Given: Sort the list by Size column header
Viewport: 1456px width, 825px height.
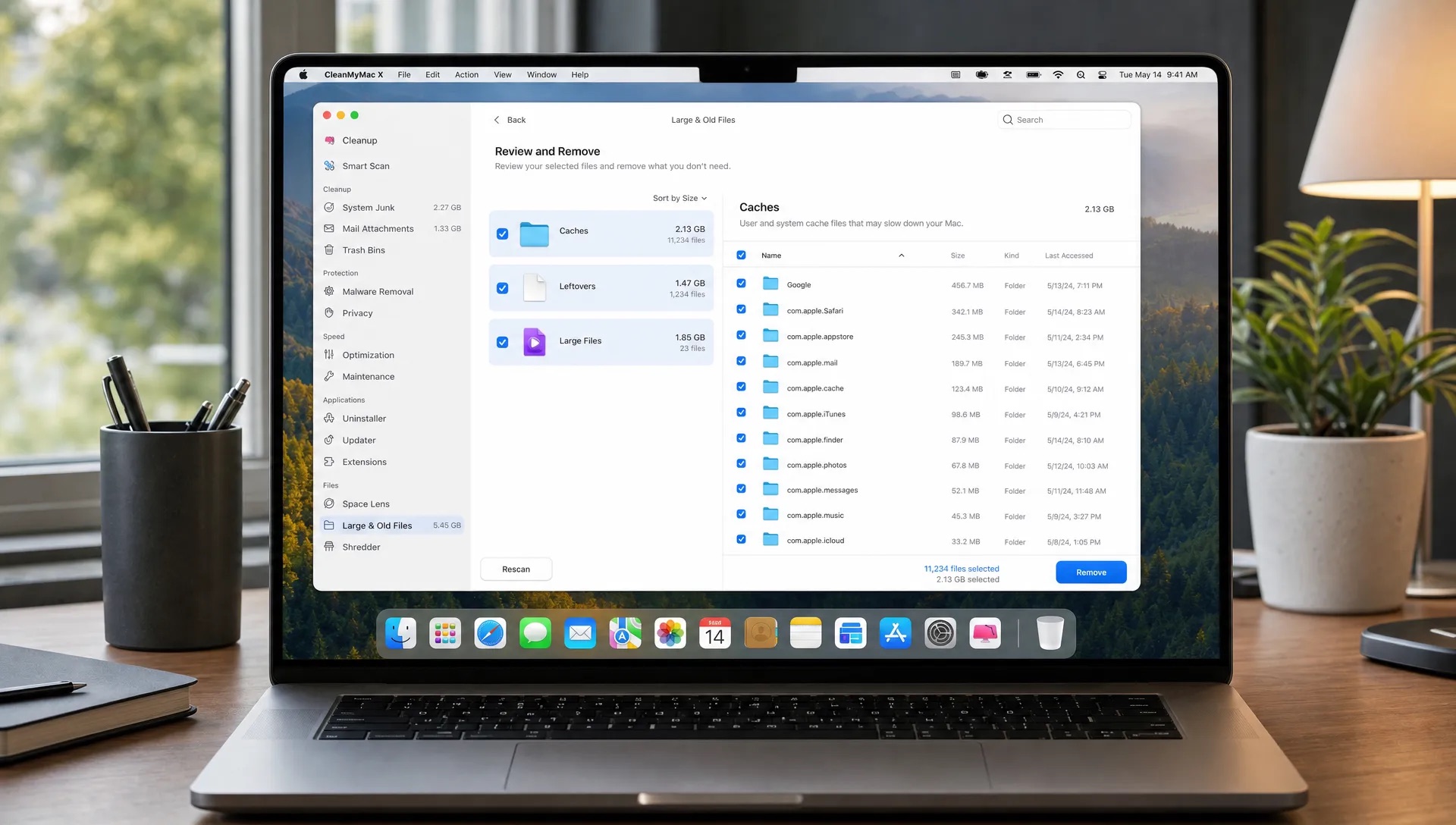Looking at the screenshot, I should 957,256.
